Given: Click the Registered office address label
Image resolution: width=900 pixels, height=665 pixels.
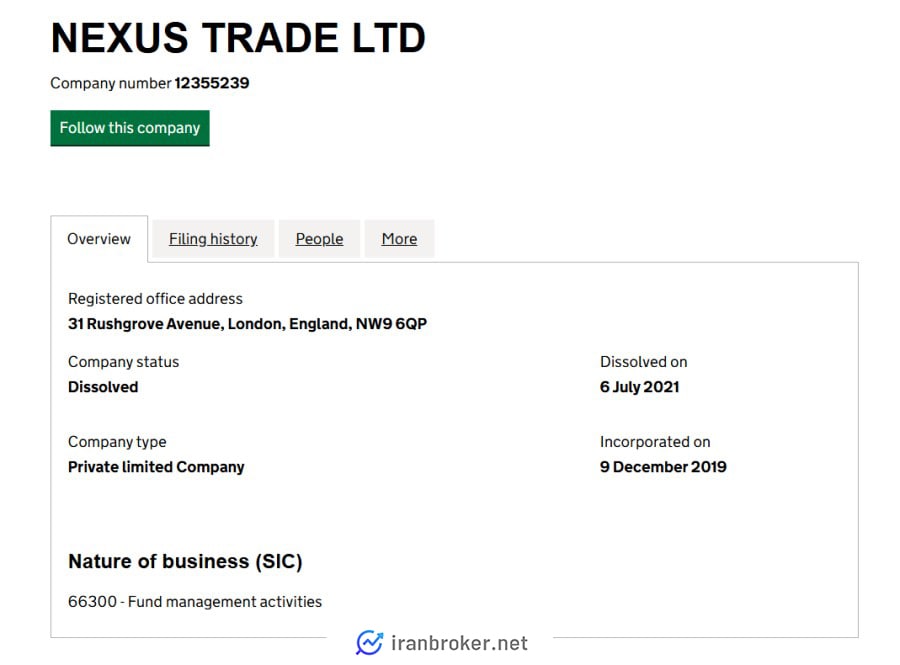Looking at the screenshot, I should (x=155, y=299).
